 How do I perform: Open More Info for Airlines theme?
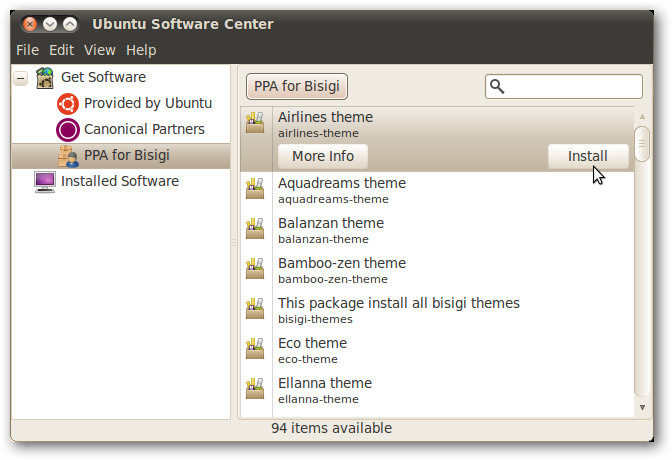[x=323, y=156]
